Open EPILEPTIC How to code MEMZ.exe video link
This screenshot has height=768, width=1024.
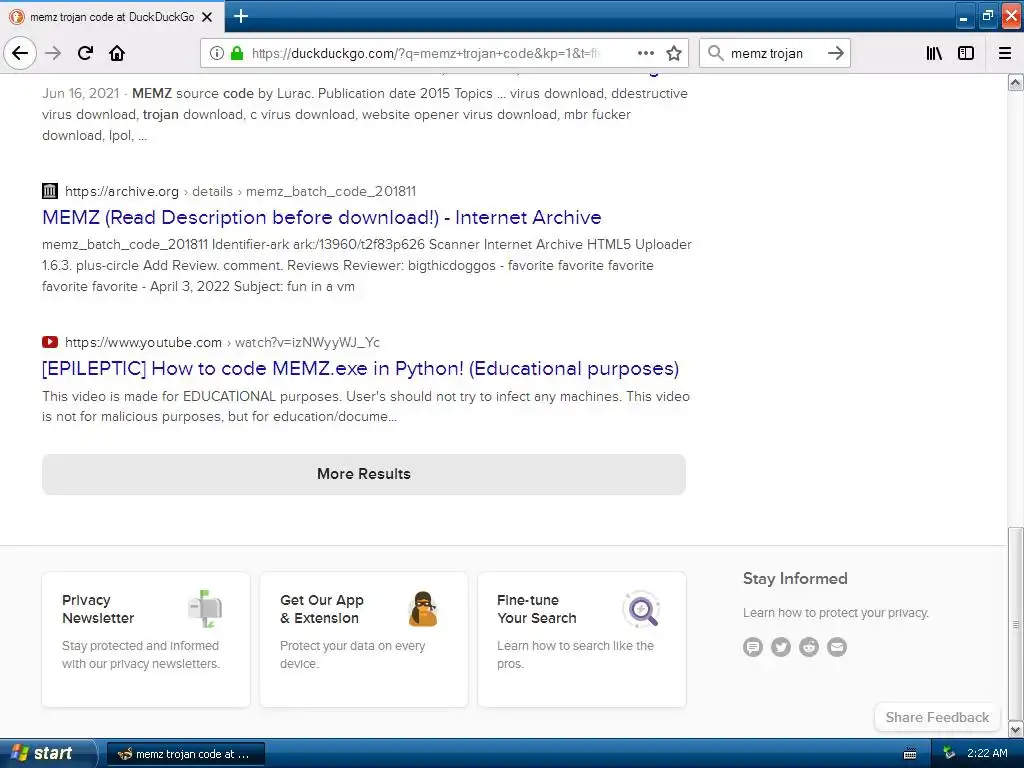(360, 368)
